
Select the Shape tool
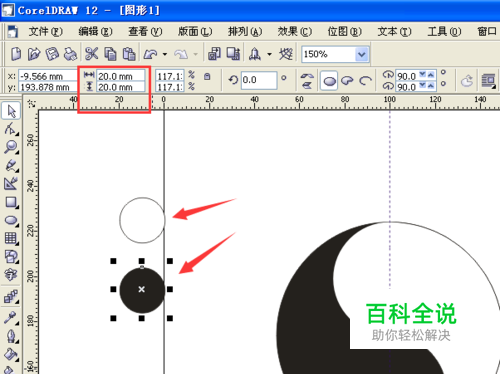coord(11,129)
